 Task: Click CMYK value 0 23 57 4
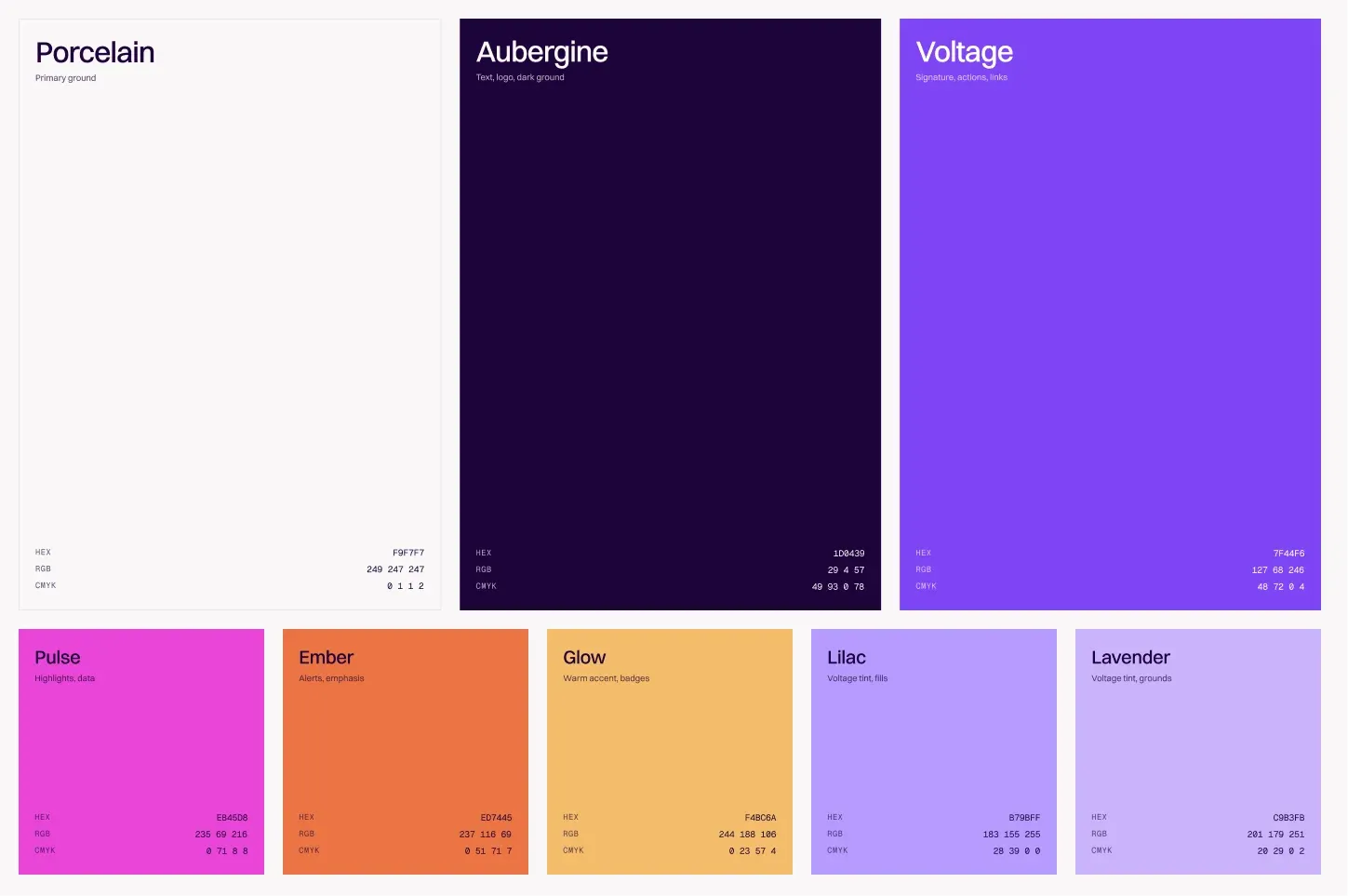click(753, 851)
